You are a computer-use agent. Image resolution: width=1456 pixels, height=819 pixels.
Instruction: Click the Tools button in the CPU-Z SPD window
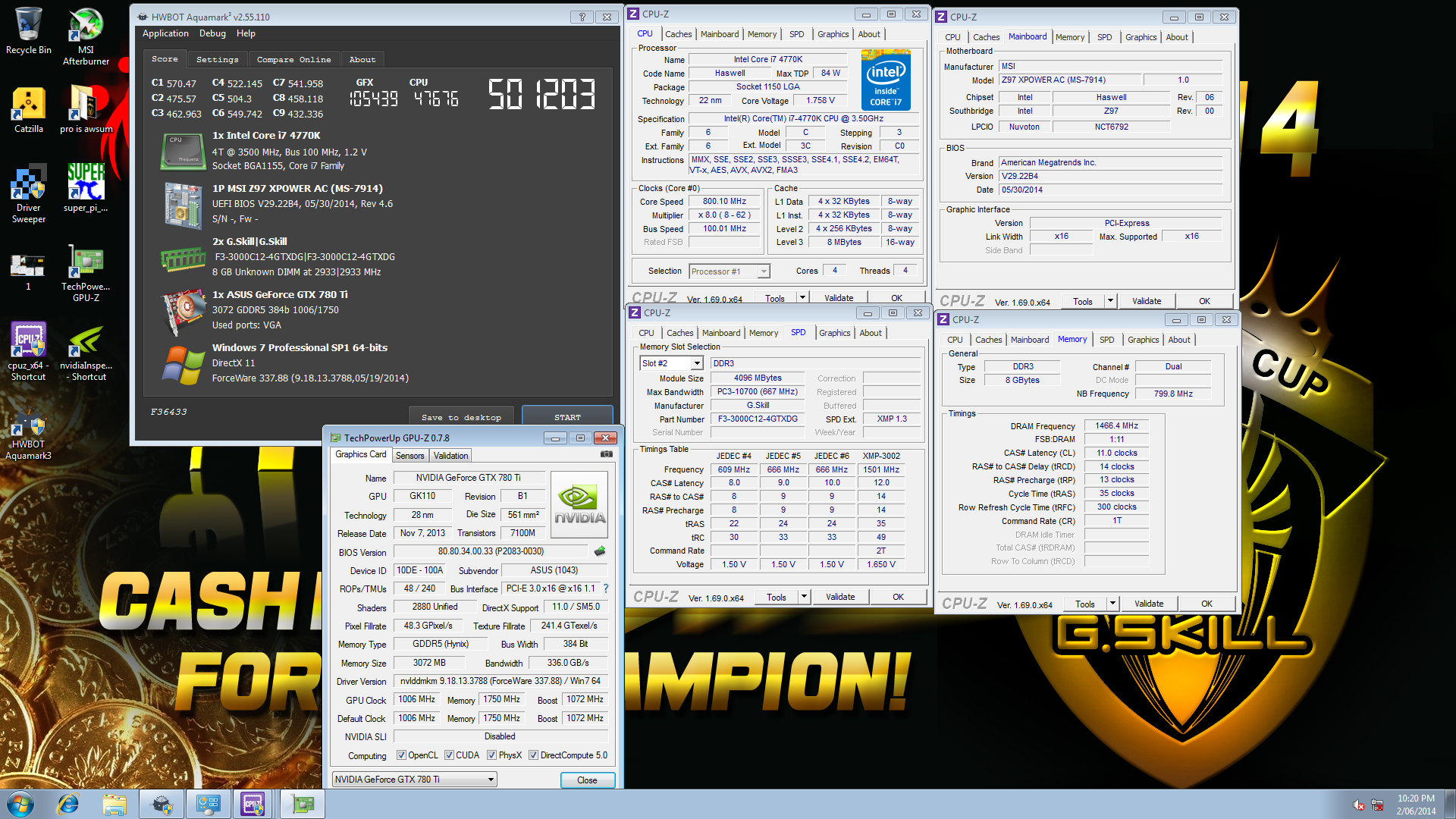(x=777, y=597)
